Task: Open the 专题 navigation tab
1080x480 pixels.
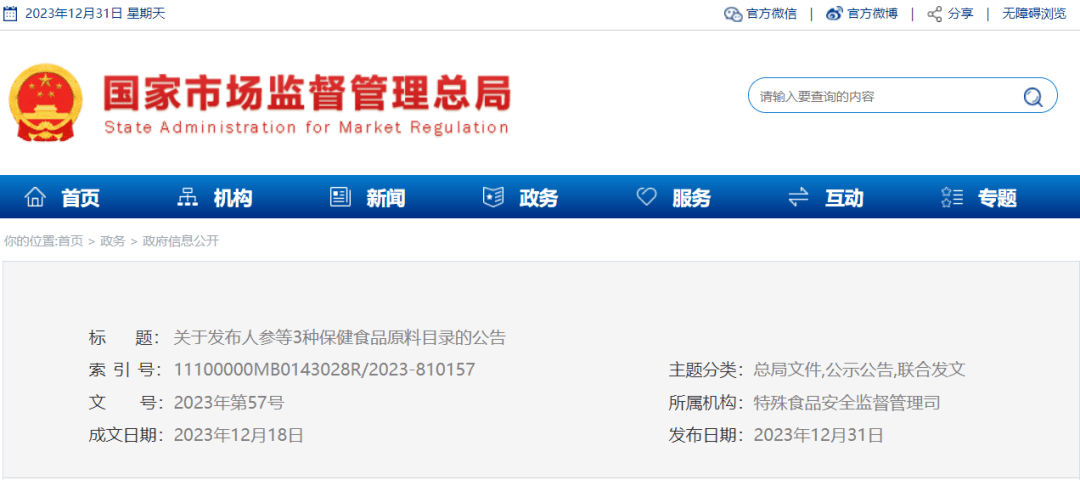Action: click(997, 198)
